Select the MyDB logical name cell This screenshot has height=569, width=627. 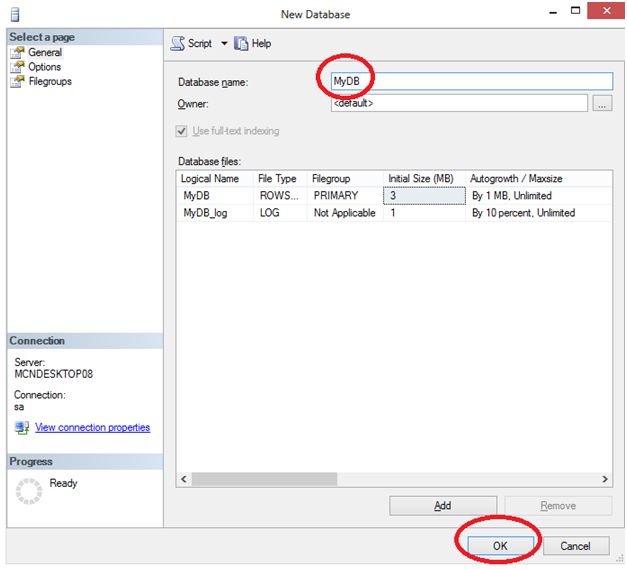(215, 196)
